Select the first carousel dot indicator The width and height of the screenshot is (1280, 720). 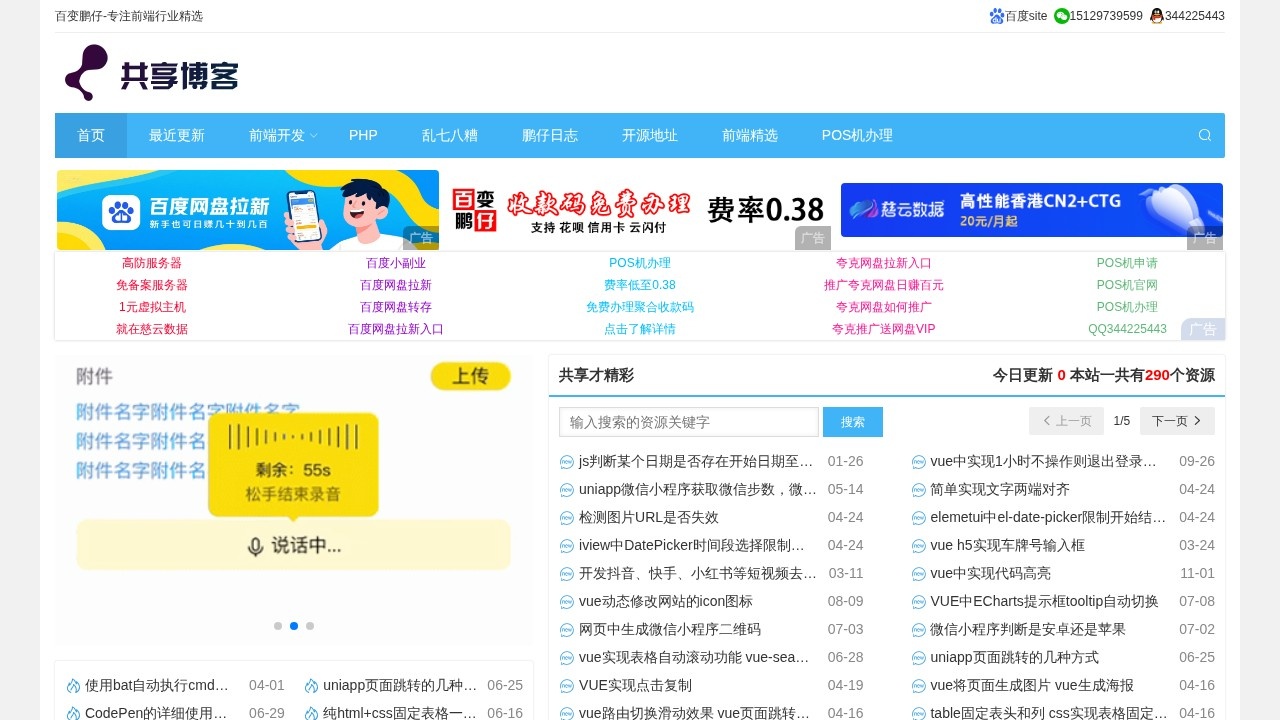coord(278,626)
